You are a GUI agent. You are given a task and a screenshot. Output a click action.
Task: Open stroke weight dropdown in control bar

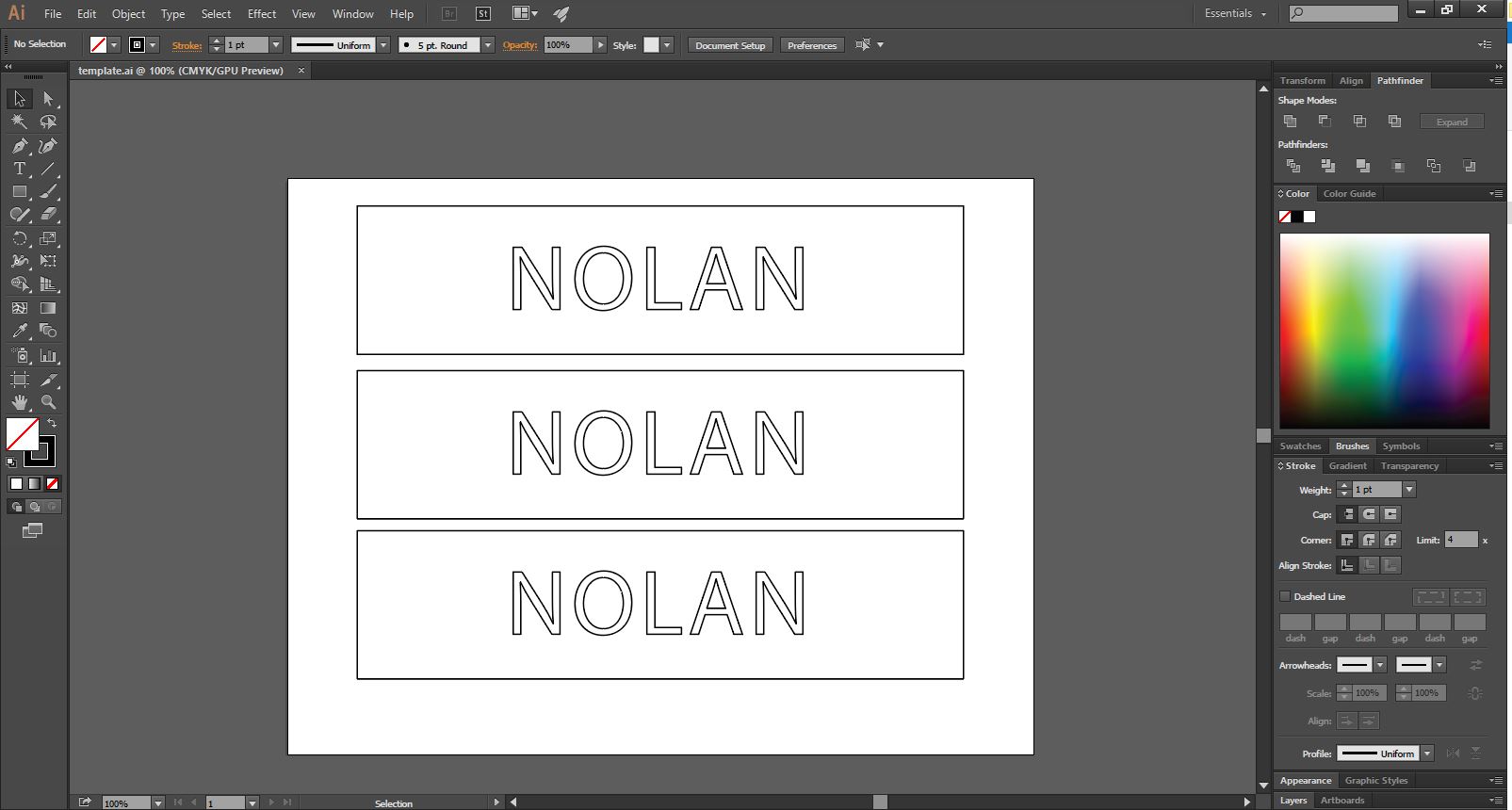[276, 45]
